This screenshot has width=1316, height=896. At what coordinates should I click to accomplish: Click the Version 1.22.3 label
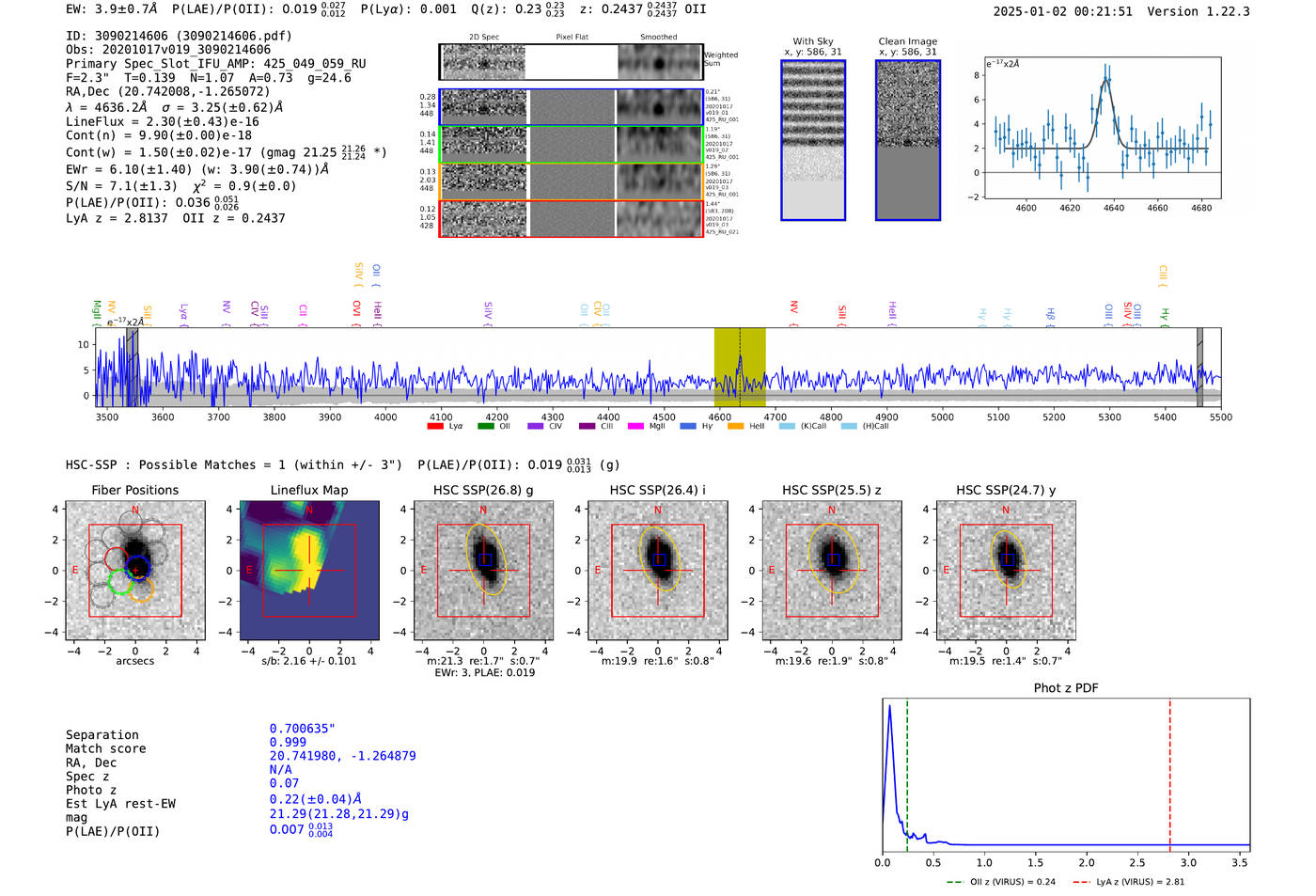(x=1198, y=11)
